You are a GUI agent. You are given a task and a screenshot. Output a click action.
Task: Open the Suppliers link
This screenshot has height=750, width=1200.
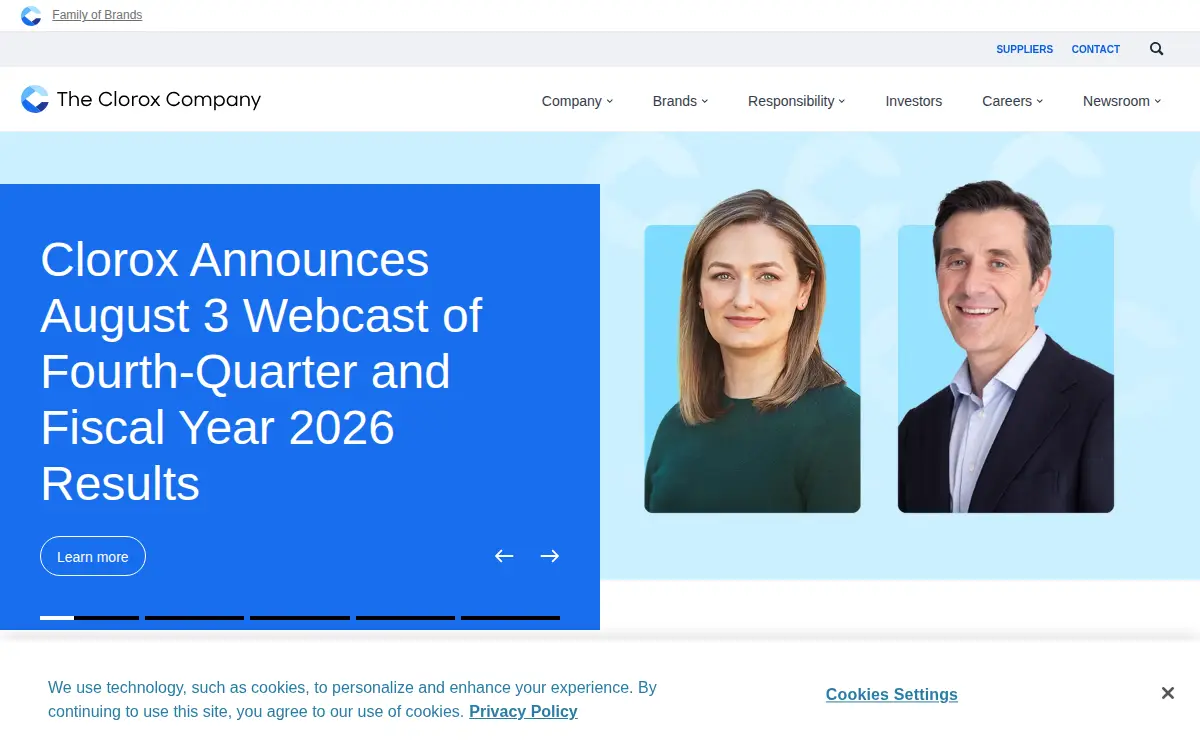point(1024,49)
